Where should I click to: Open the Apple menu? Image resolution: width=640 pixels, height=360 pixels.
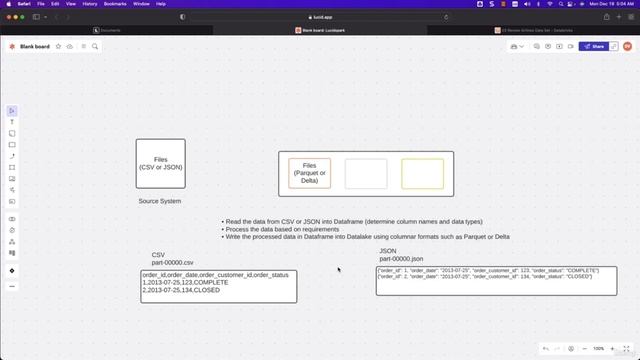click(x=9, y=4)
